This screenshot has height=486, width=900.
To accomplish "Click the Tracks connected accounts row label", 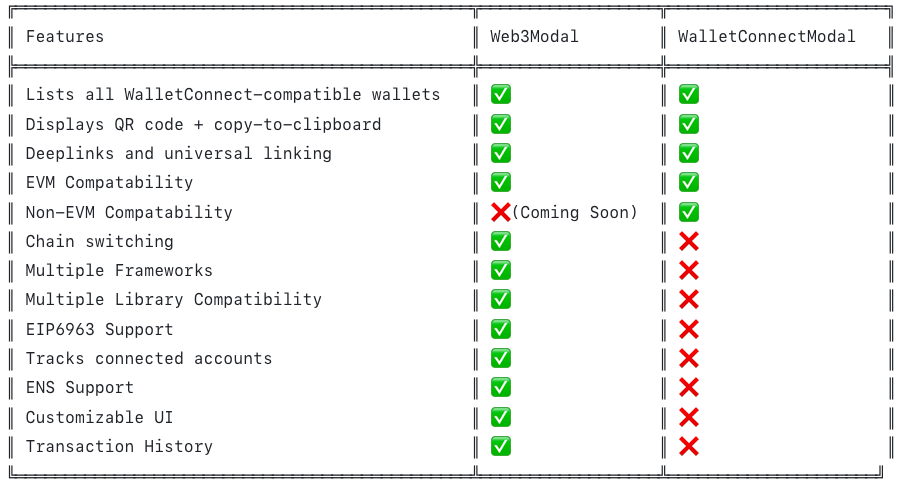I will point(149,358).
